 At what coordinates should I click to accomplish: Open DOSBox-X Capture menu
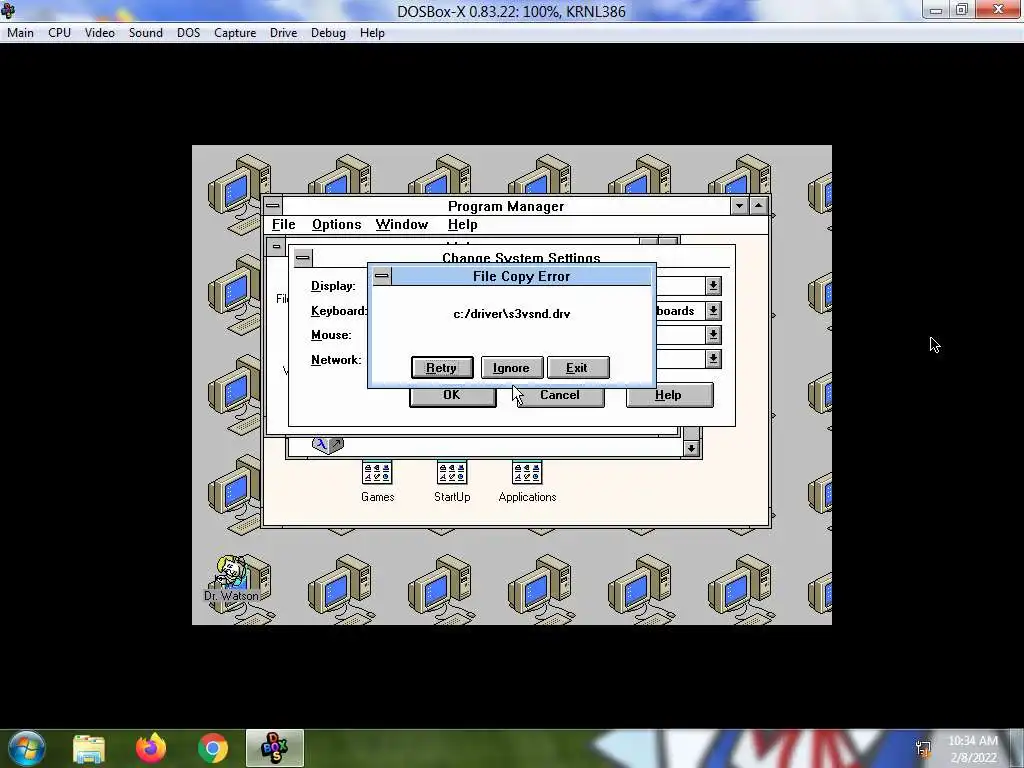point(235,33)
